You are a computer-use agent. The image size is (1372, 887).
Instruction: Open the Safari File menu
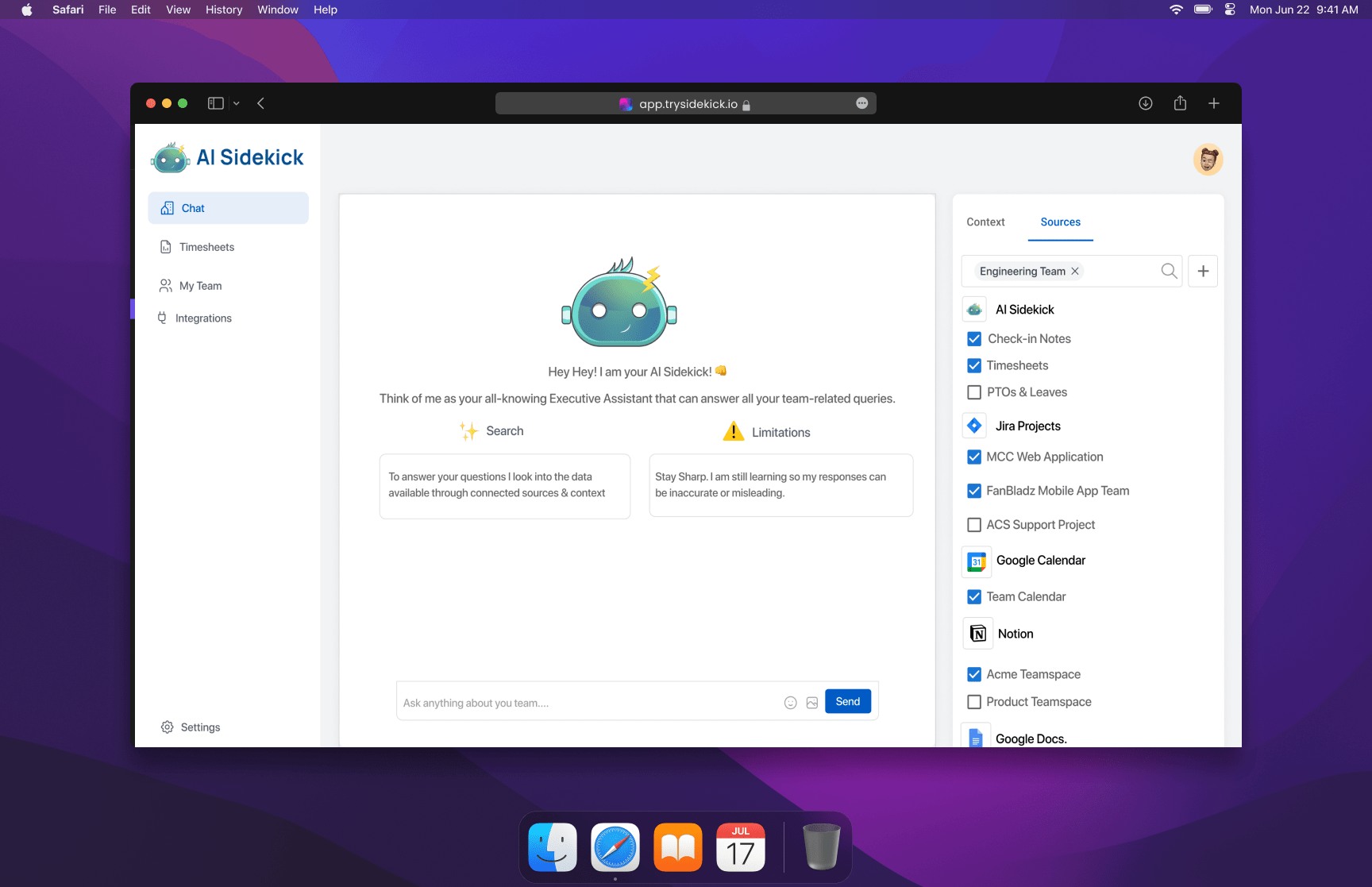coord(107,10)
